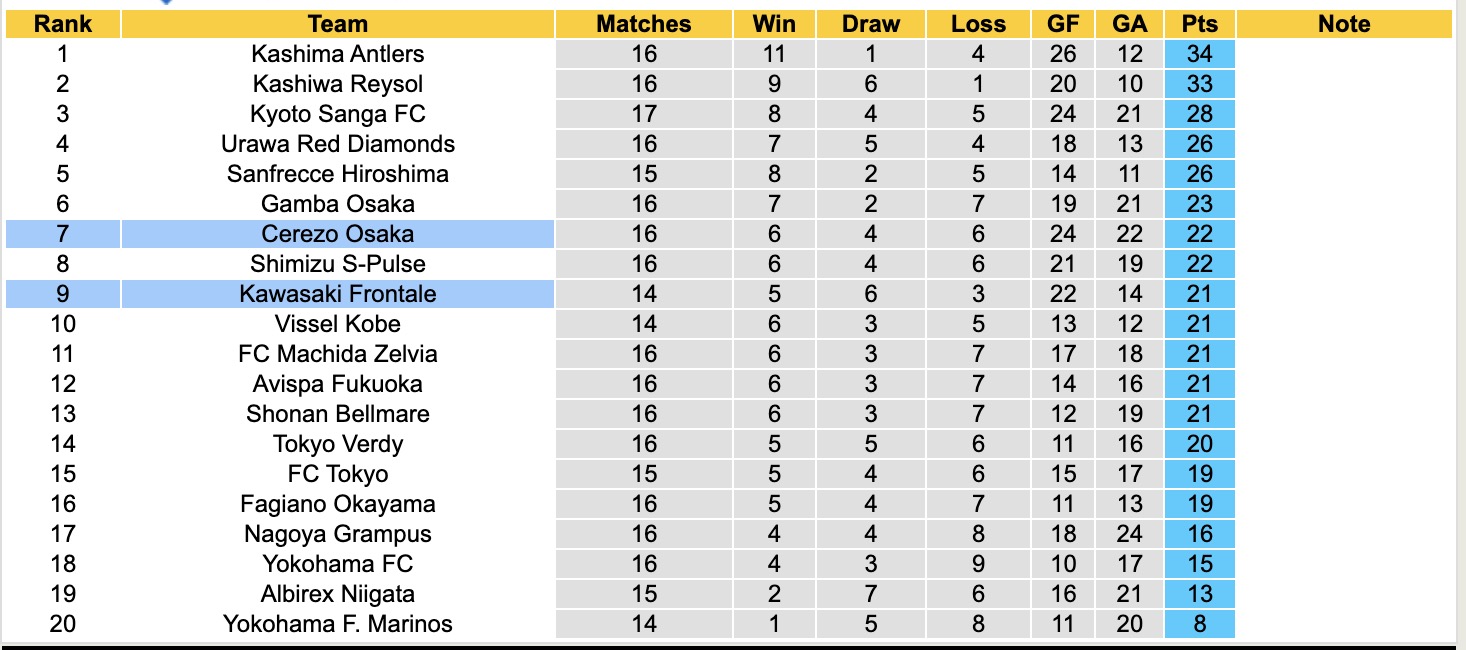Screen dimensions: 1466x650
Task: Select the highlighted Cerezo Osaka row
Action: 338,234
